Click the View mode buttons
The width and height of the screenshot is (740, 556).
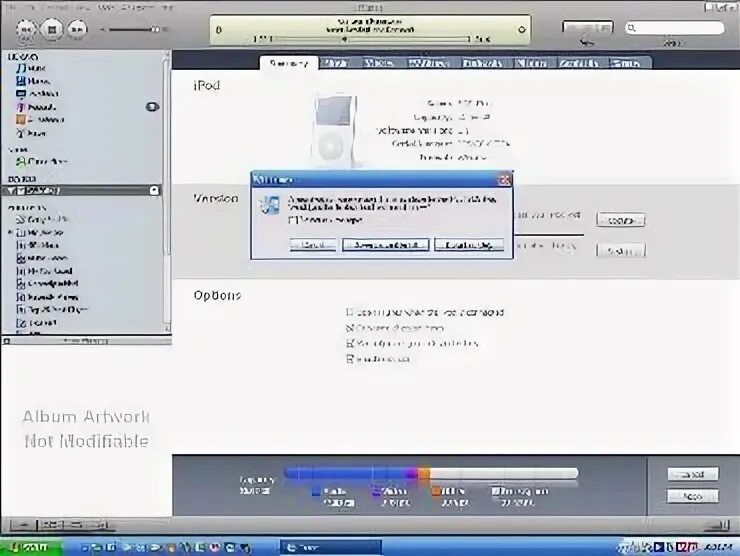coord(588,28)
